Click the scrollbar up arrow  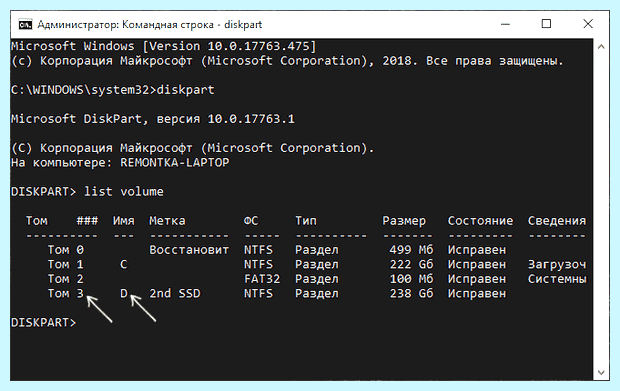coord(601,47)
